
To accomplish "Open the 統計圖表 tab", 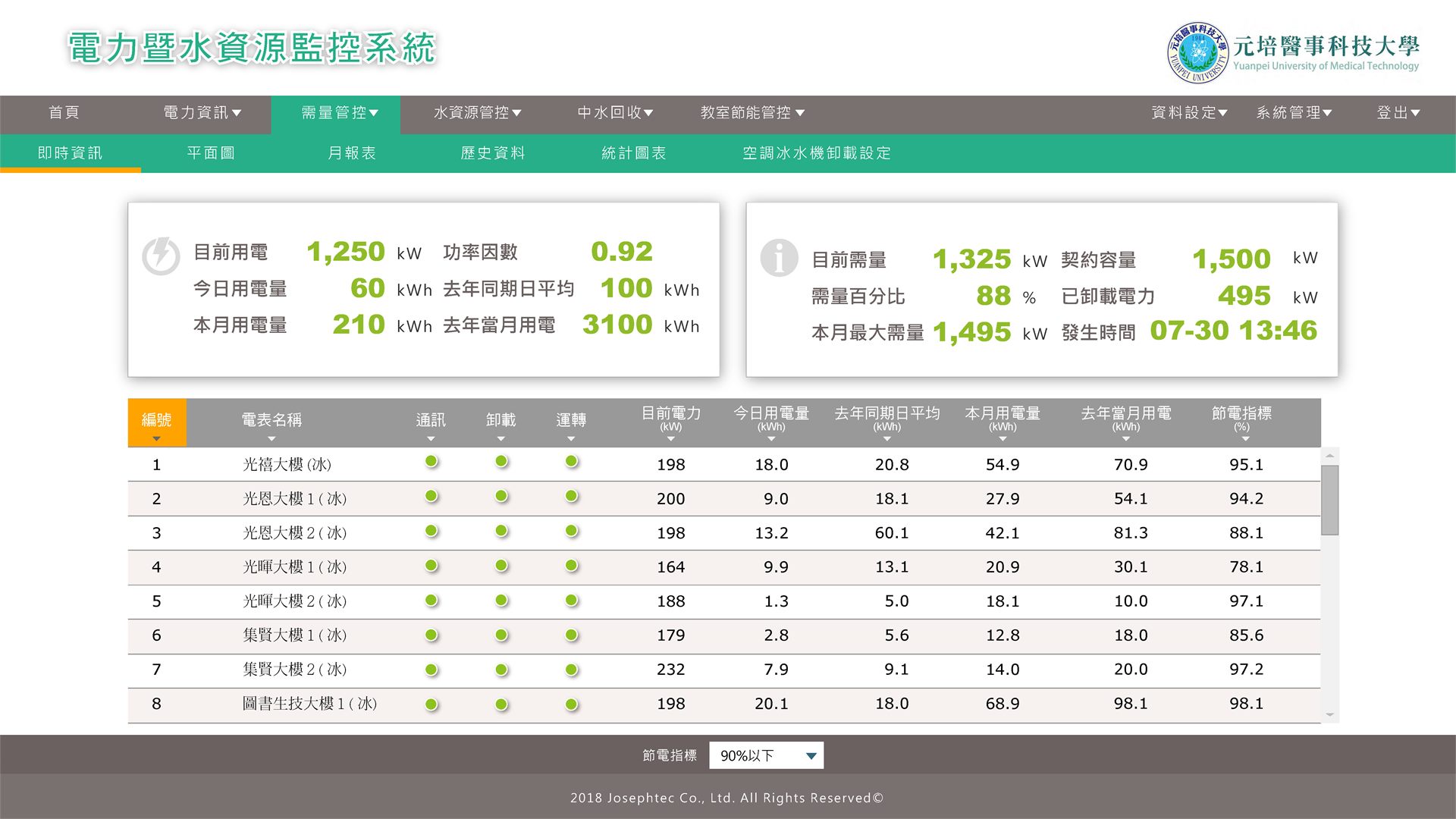I will 634,153.
